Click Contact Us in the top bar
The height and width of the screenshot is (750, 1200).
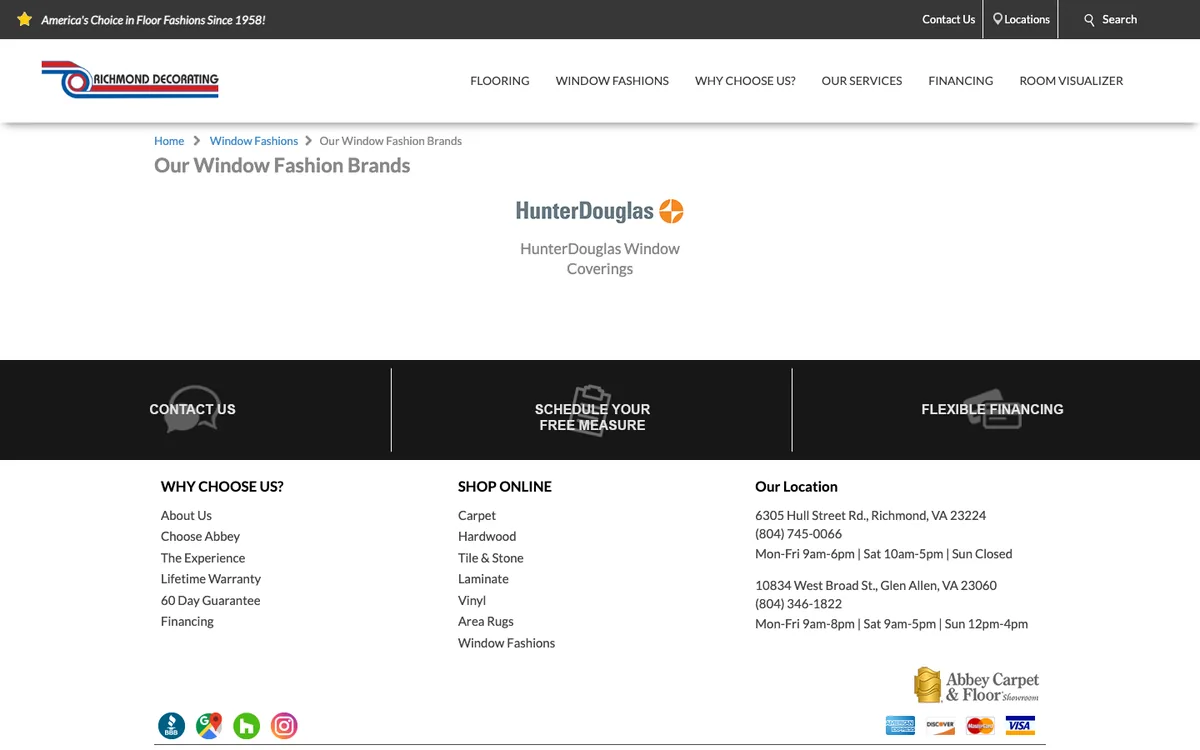948,19
